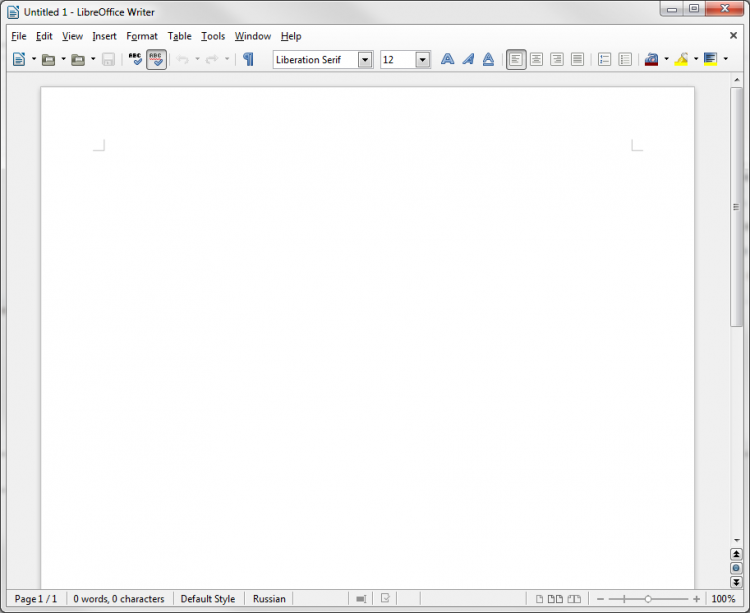Click the zoom out minus button

(600, 599)
